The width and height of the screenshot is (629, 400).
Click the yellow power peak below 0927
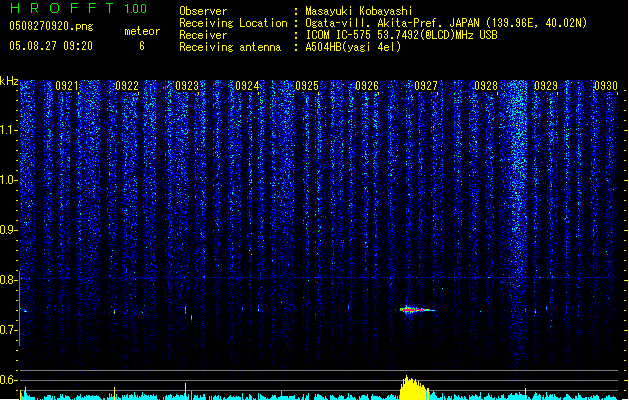tap(414, 388)
